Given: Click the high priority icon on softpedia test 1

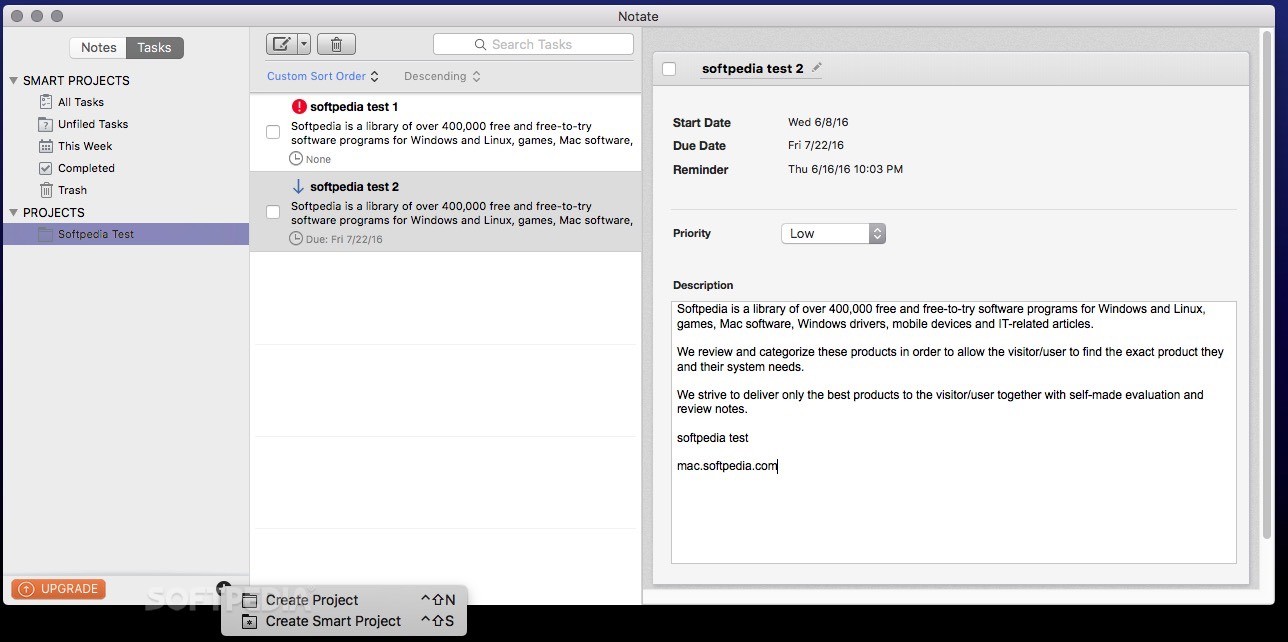Looking at the screenshot, I should [x=299, y=106].
